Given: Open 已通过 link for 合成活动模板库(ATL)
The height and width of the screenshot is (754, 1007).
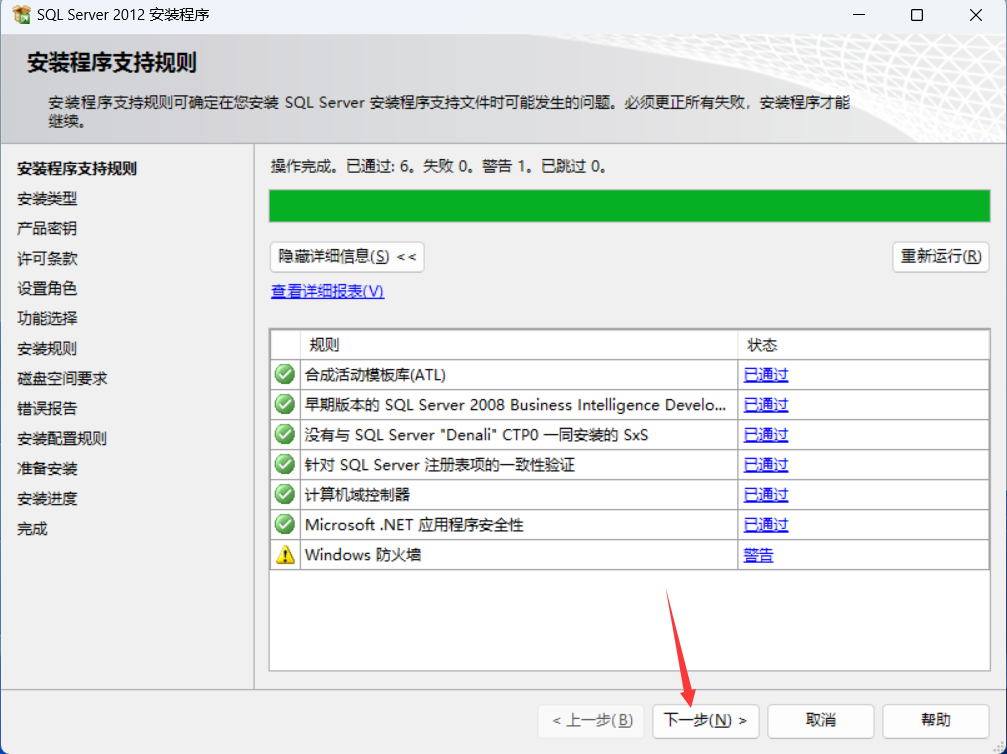Looking at the screenshot, I should (x=766, y=374).
